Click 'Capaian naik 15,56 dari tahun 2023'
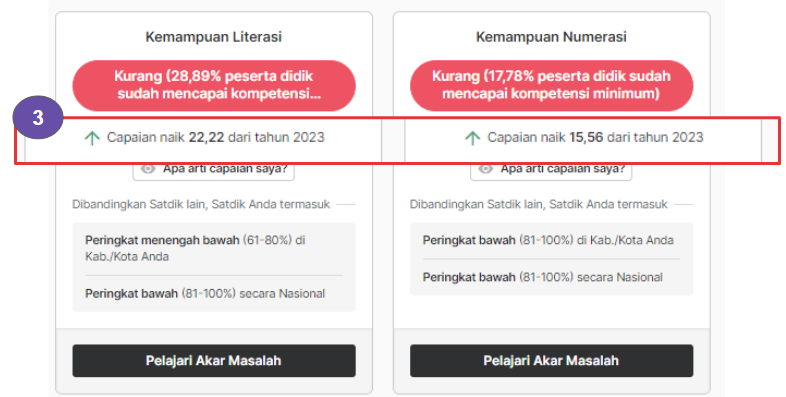Viewport: 786px width, 397px height. 596,137
